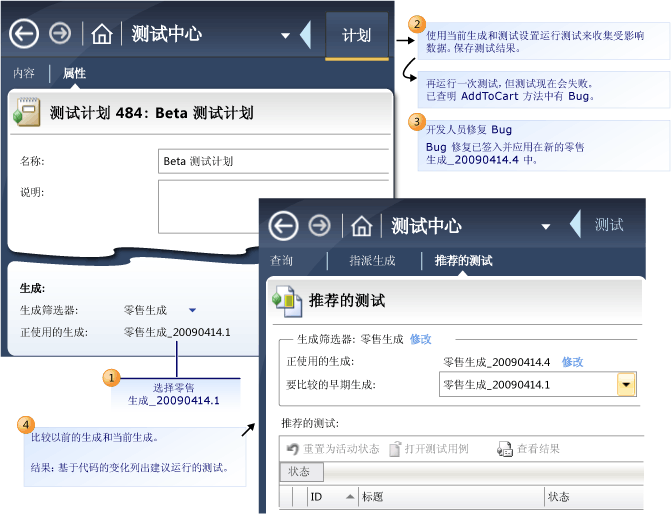671x522 pixels.
Task: Click the 标题 column header
Action: 451,497
